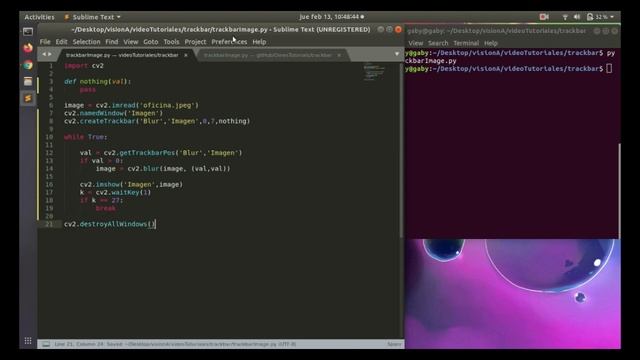Click the cv2.imshow('Imagen',image) line
Screen dimensions: 640x360
(x=131, y=184)
